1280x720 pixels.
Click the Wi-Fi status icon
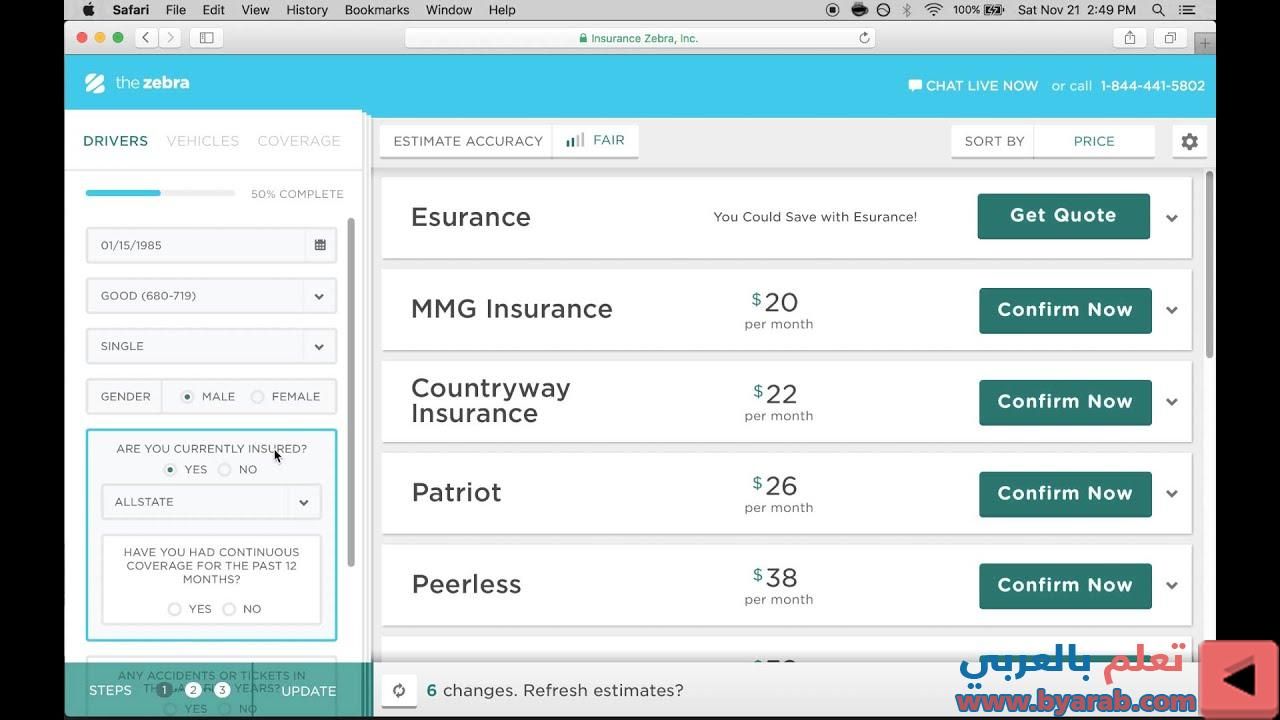[x=933, y=10]
